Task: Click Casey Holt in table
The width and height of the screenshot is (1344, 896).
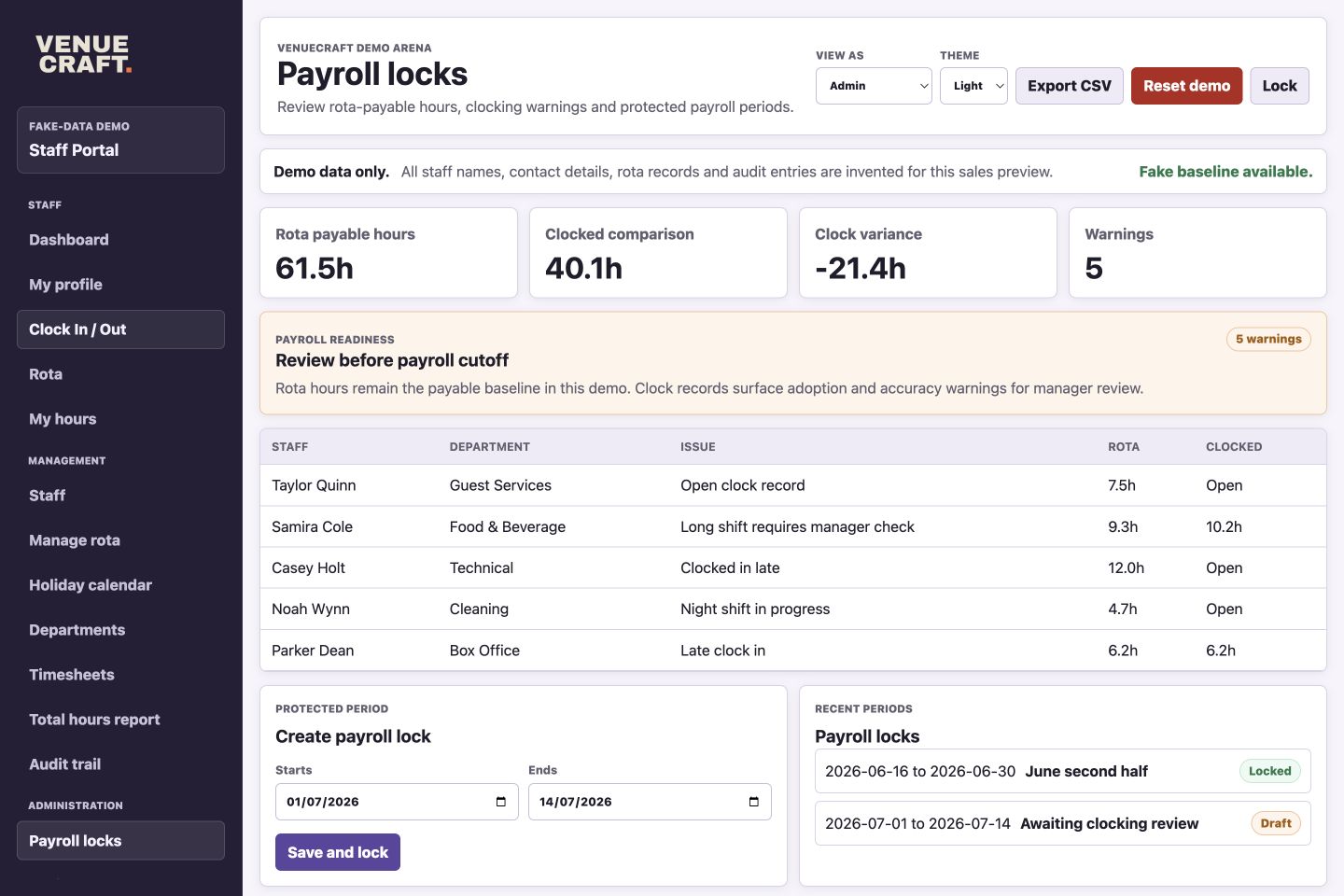Action: (308, 567)
